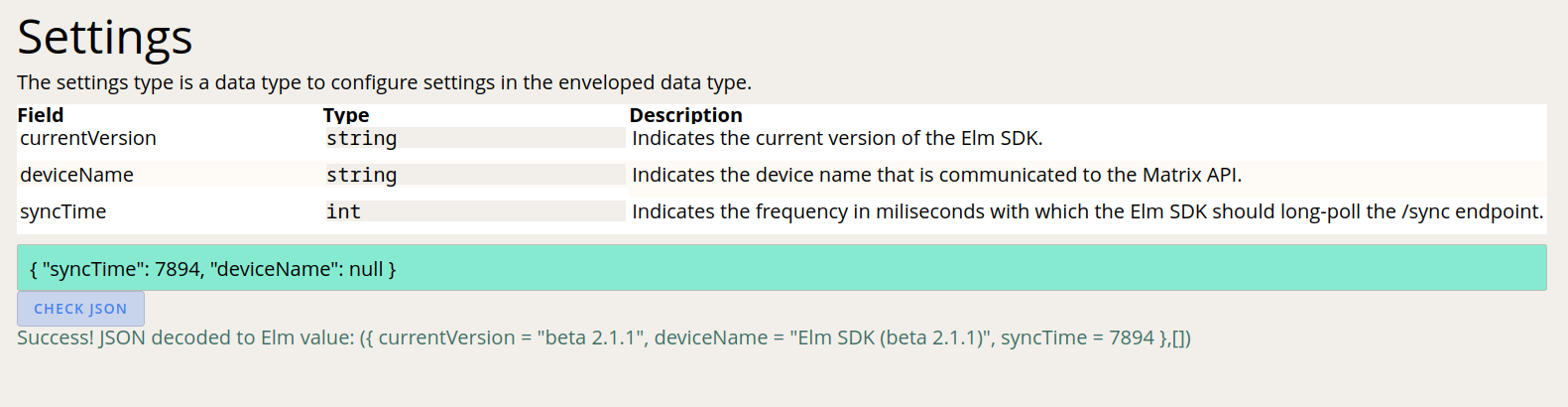Image resolution: width=1568 pixels, height=407 pixels.
Task: Focus the JSON input text field
Action: [782, 268]
